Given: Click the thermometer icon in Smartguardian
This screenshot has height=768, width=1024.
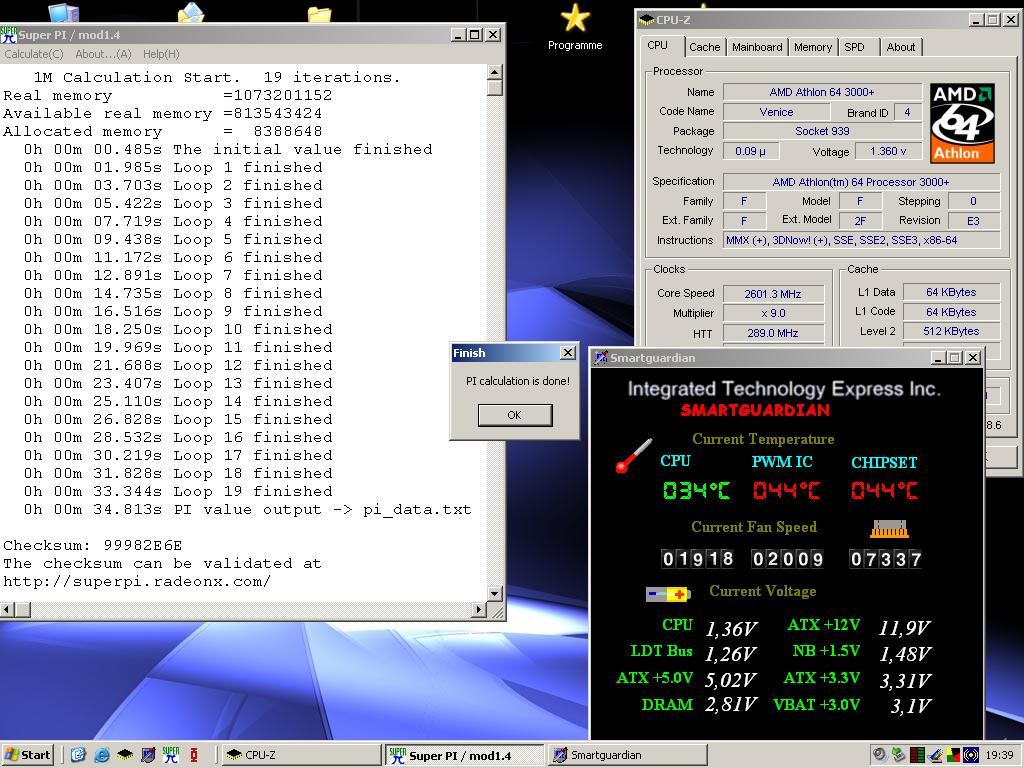Looking at the screenshot, I should (x=633, y=455).
